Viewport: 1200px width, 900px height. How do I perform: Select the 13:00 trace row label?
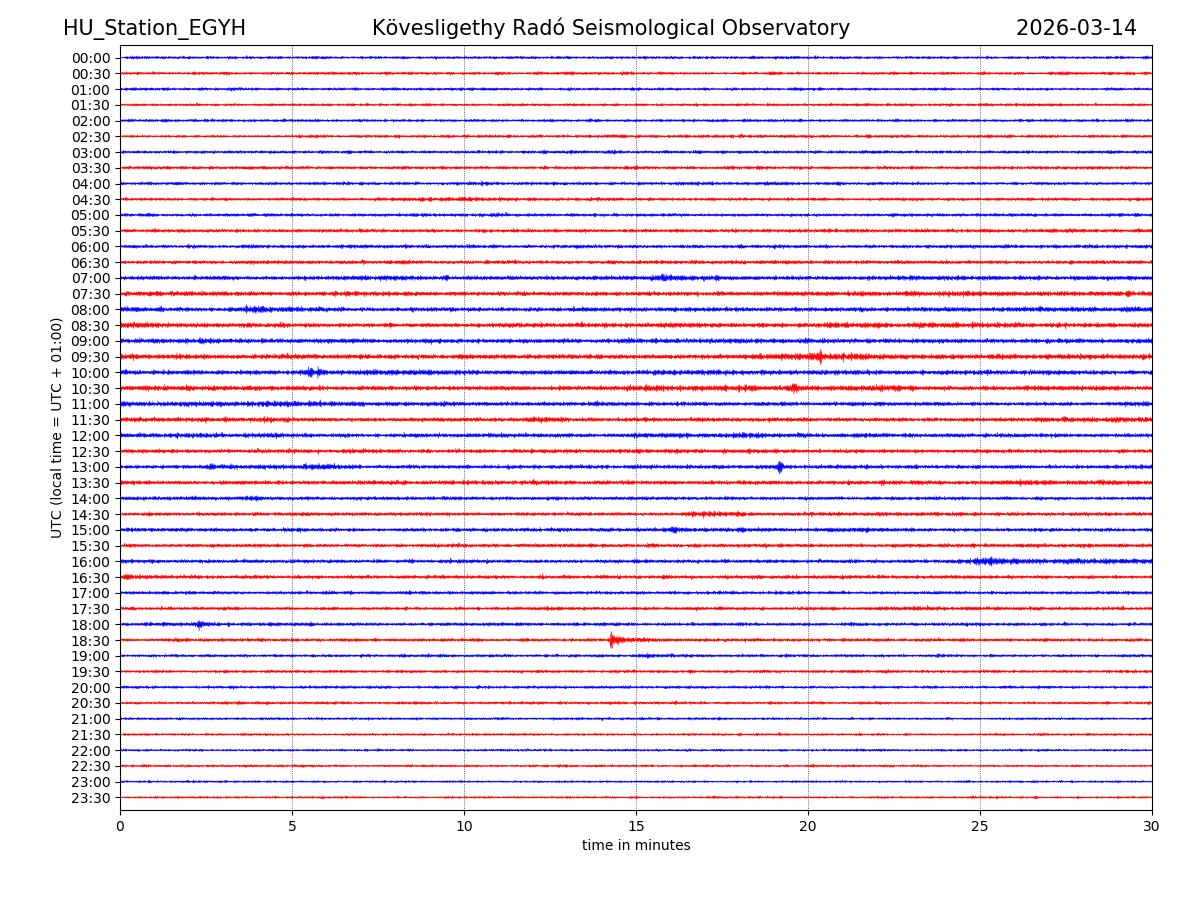[90, 468]
